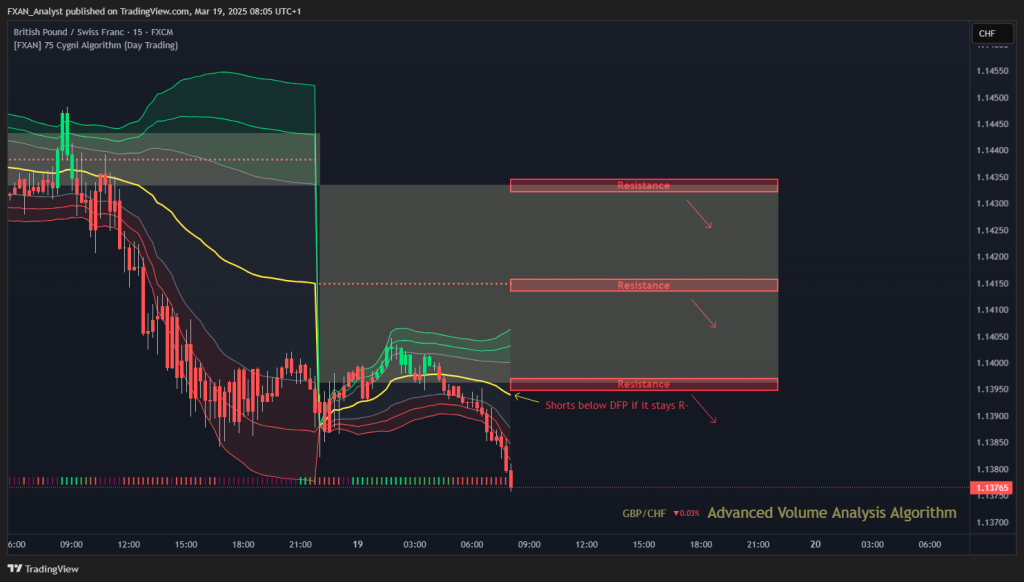Click the GBP/CHF ticker label
Screen dimensions: 1024x582
point(644,513)
